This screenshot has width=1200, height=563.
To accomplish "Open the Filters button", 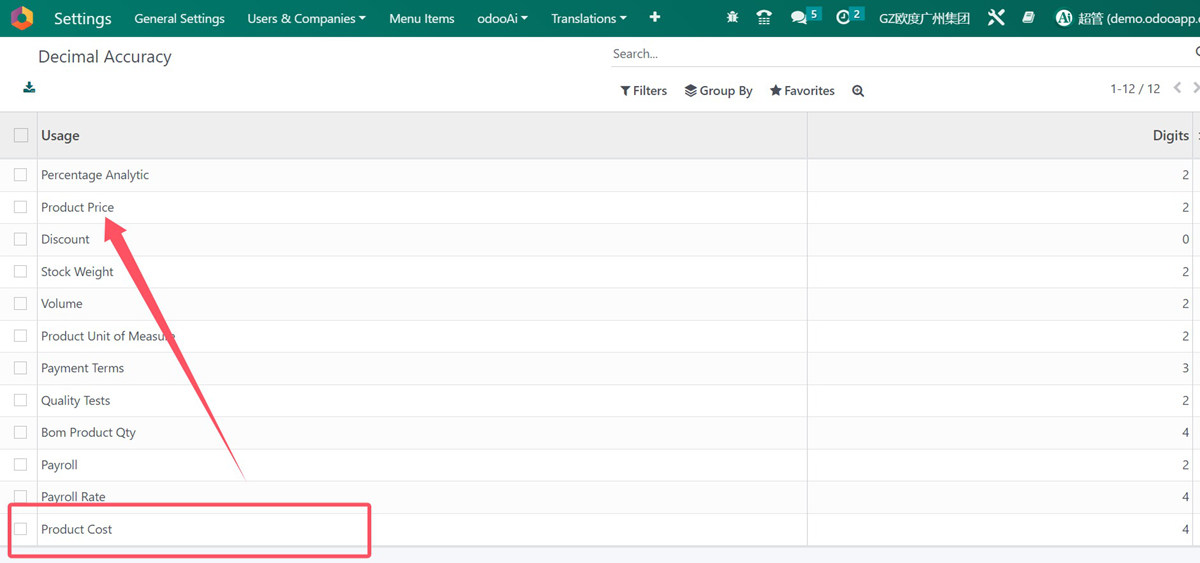I will [x=643, y=91].
